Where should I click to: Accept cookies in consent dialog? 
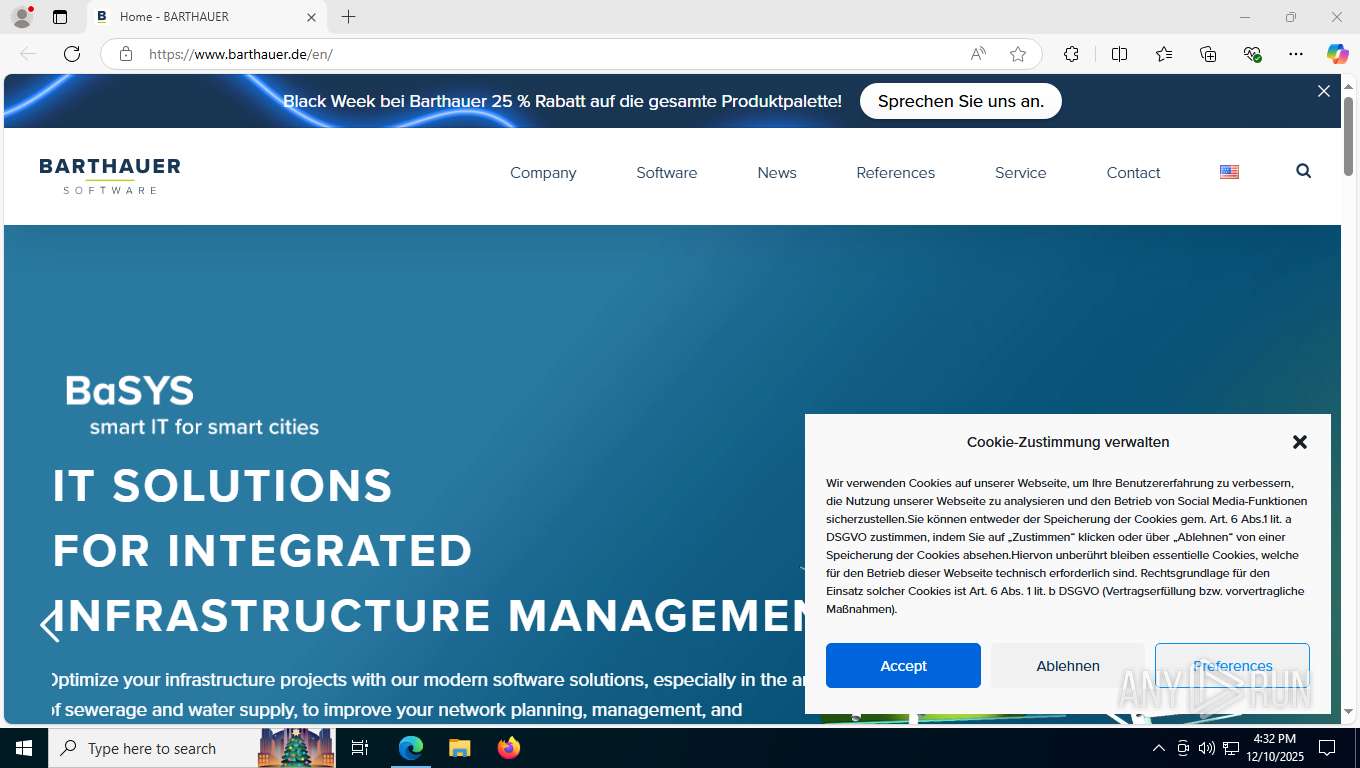click(903, 666)
